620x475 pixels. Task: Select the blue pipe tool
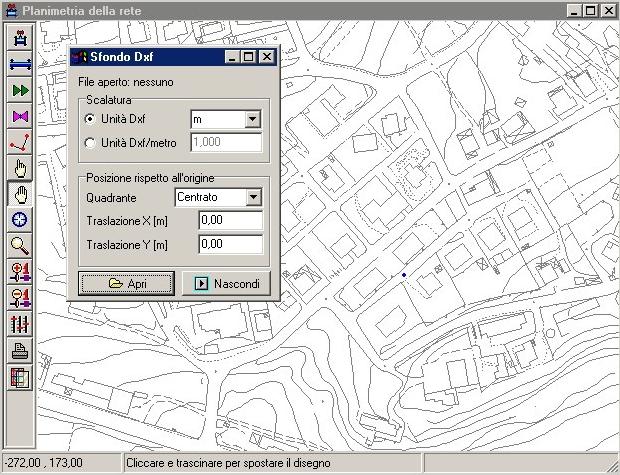[20, 64]
